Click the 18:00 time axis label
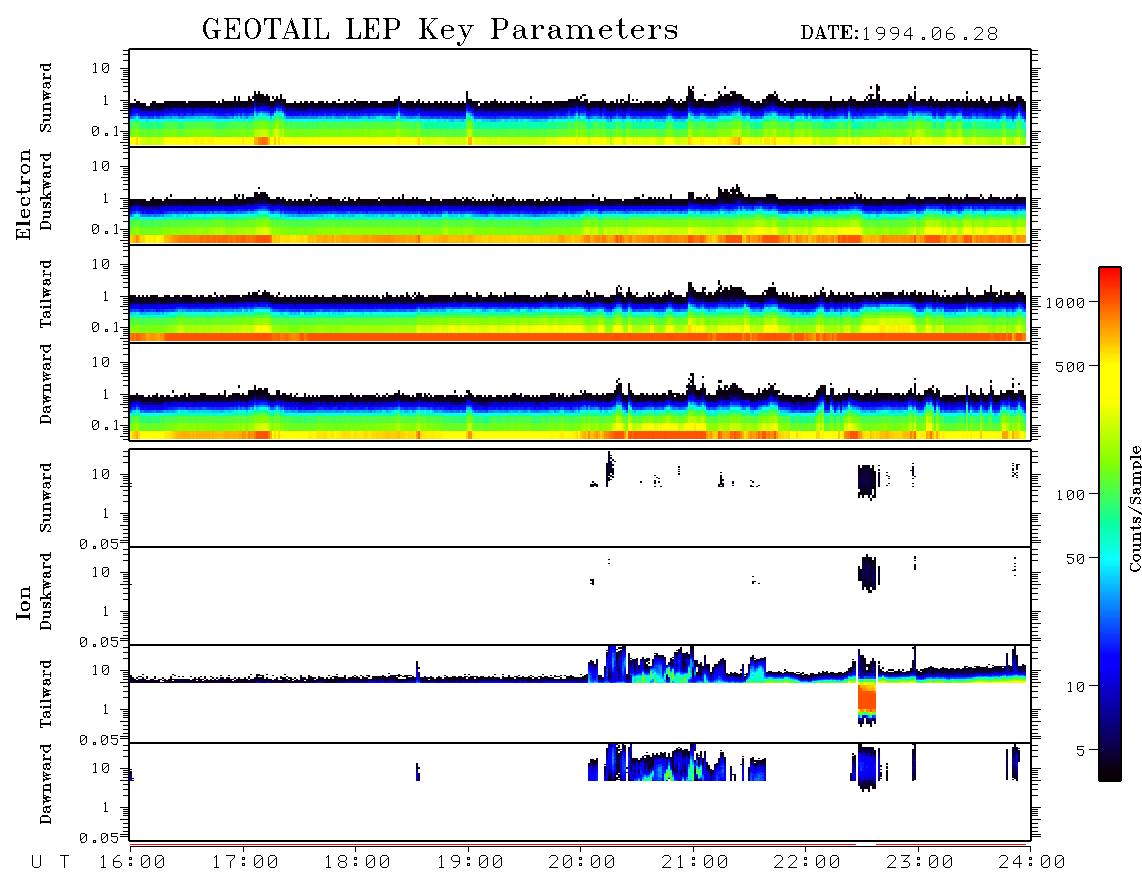 click(357, 862)
